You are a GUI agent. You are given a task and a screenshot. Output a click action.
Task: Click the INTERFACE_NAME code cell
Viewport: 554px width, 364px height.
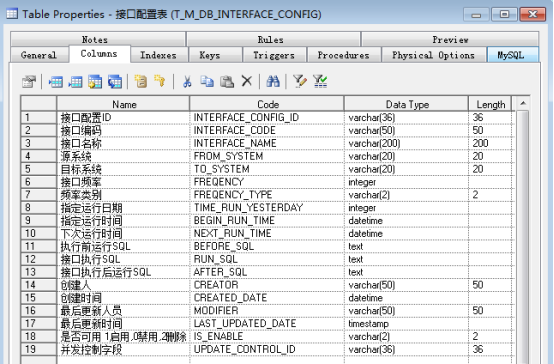[267, 143]
